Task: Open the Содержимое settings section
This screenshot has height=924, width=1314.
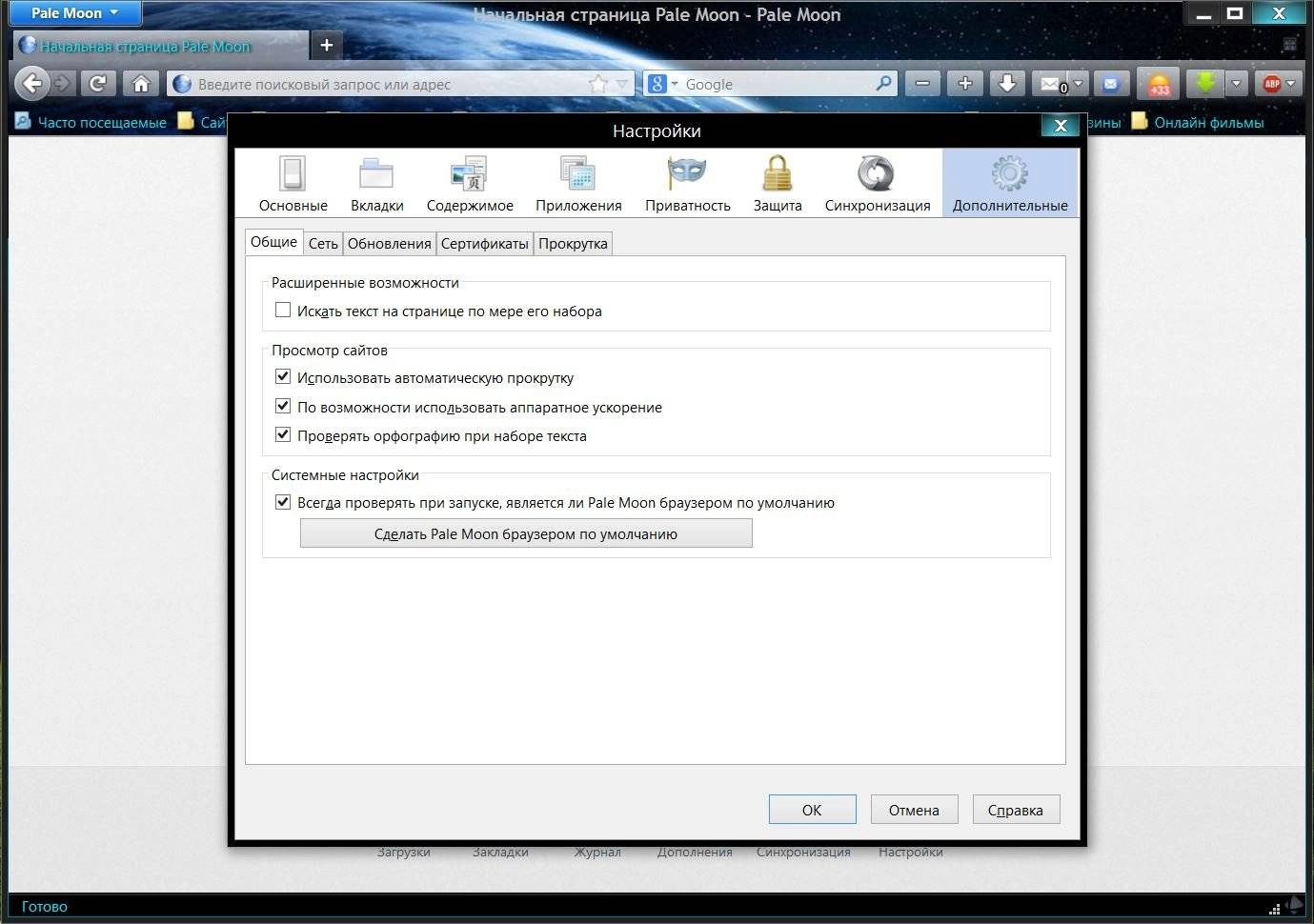Action: pos(470,183)
